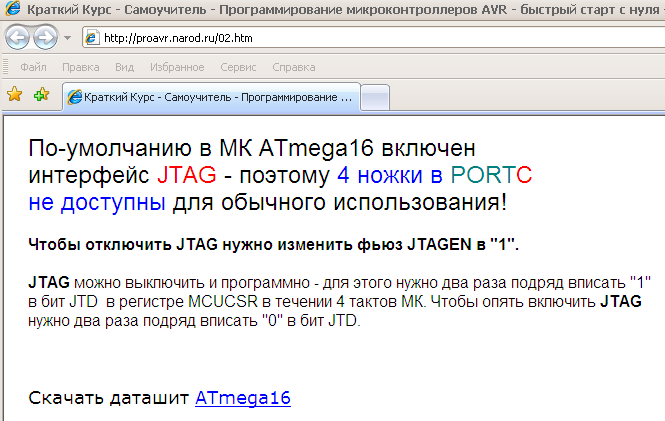
Task: Click the blue "не доступны" text
Action: [97, 202]
